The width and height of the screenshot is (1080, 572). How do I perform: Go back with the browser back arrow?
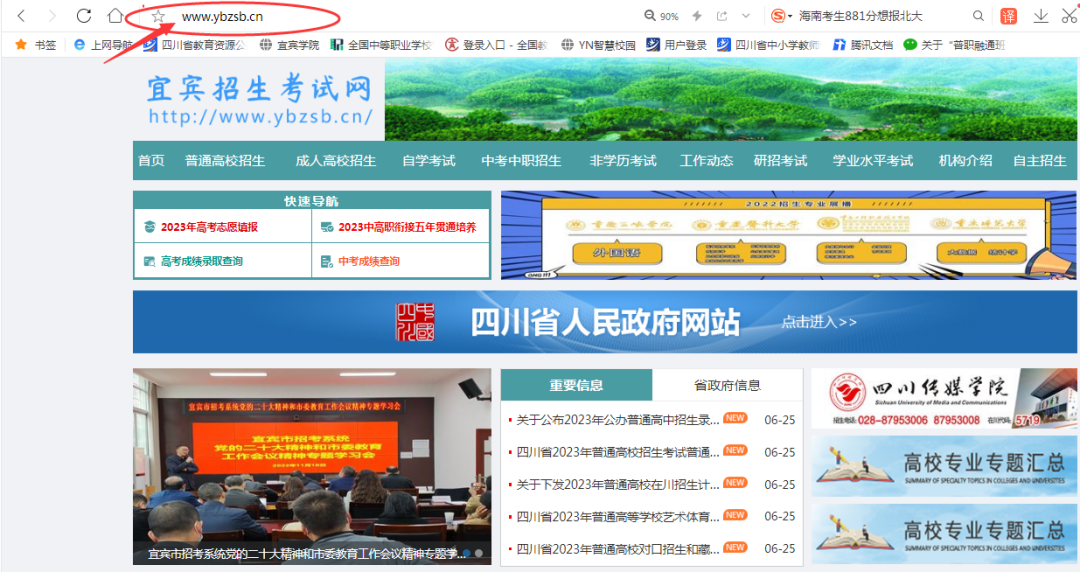[x=21, y=16]
